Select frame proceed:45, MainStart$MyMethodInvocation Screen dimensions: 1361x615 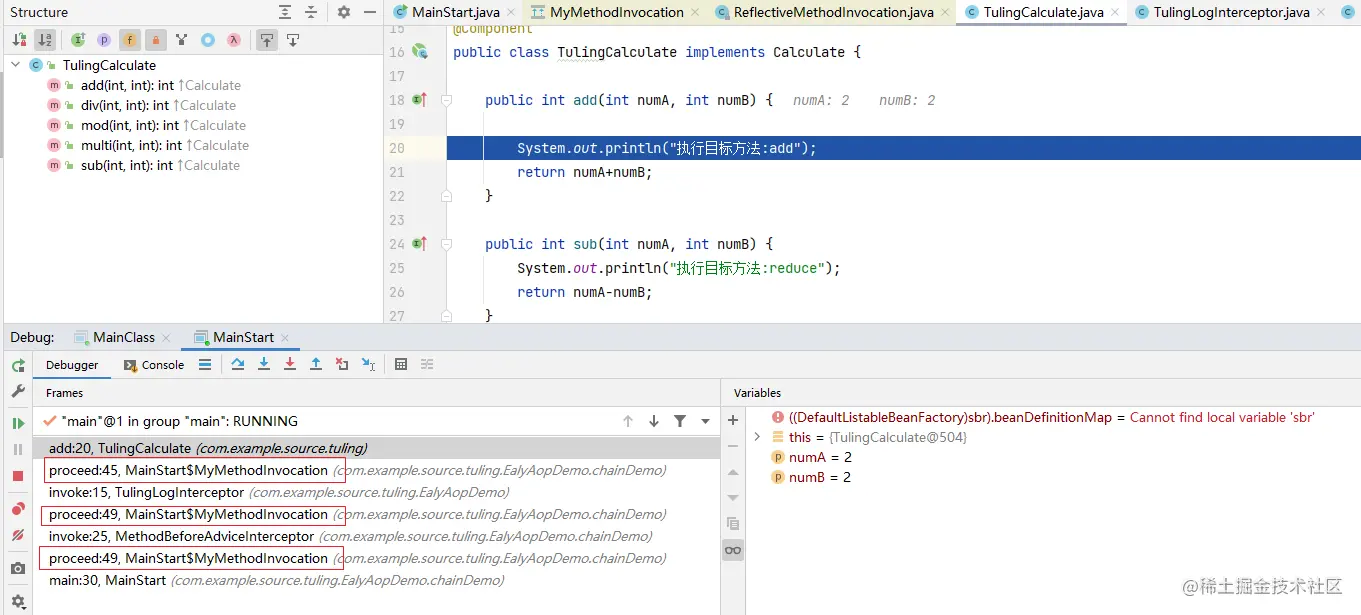[x=376, y=470]
